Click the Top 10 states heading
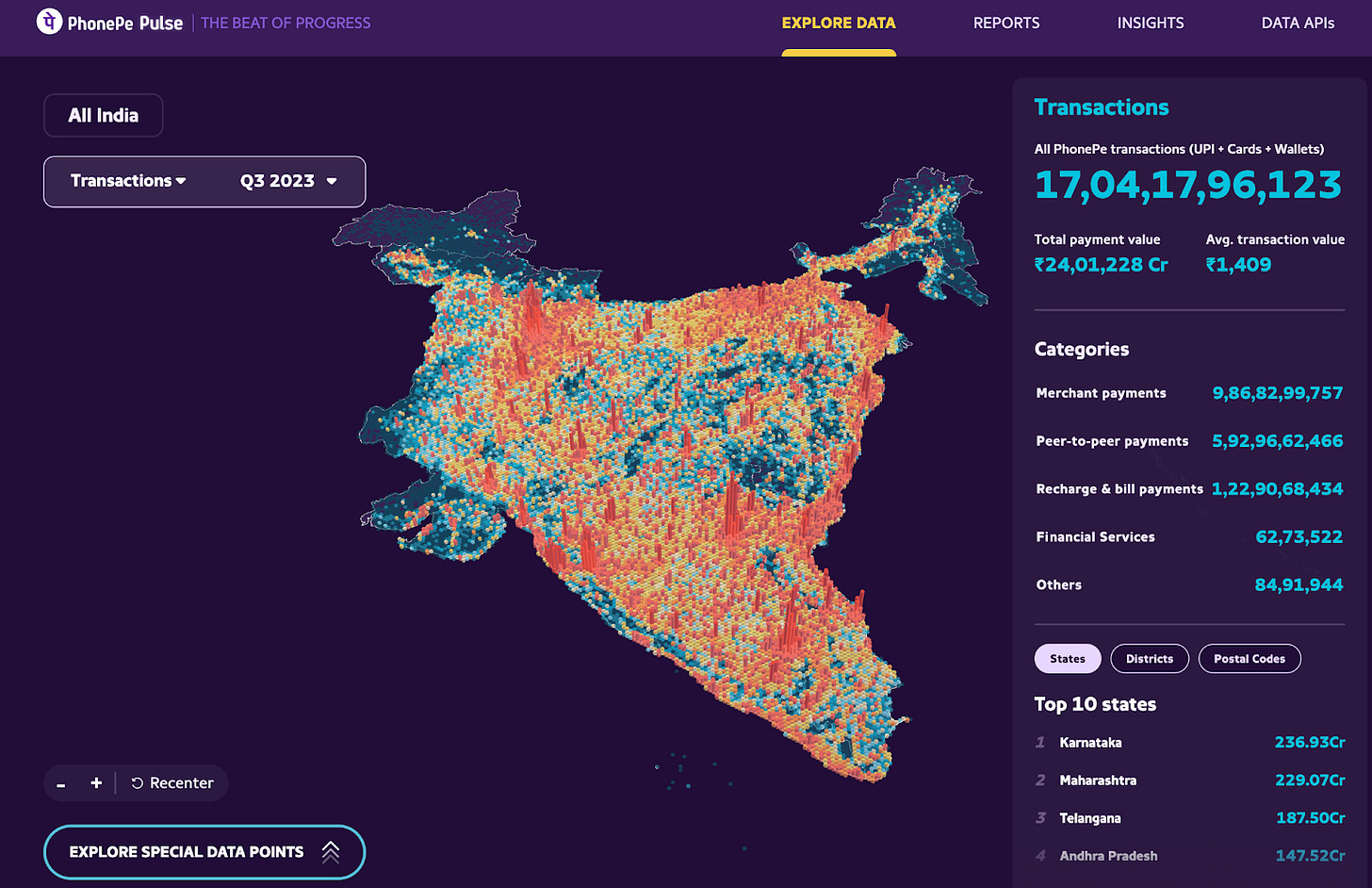The height and width of the screenshot is (888, 1372). pyautogui.click(x=1095, y=704)
